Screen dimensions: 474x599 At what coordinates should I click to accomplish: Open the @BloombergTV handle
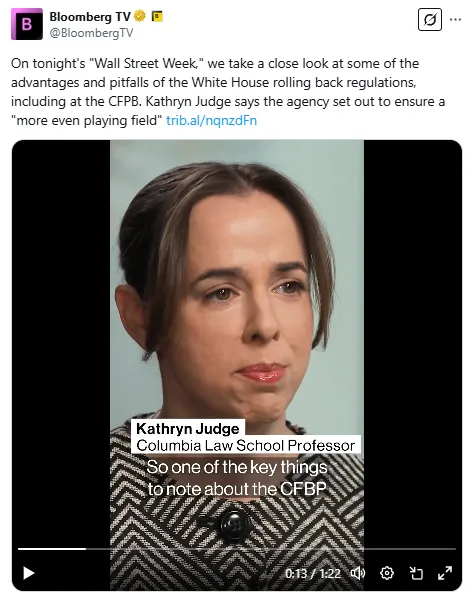click(91, 33)
